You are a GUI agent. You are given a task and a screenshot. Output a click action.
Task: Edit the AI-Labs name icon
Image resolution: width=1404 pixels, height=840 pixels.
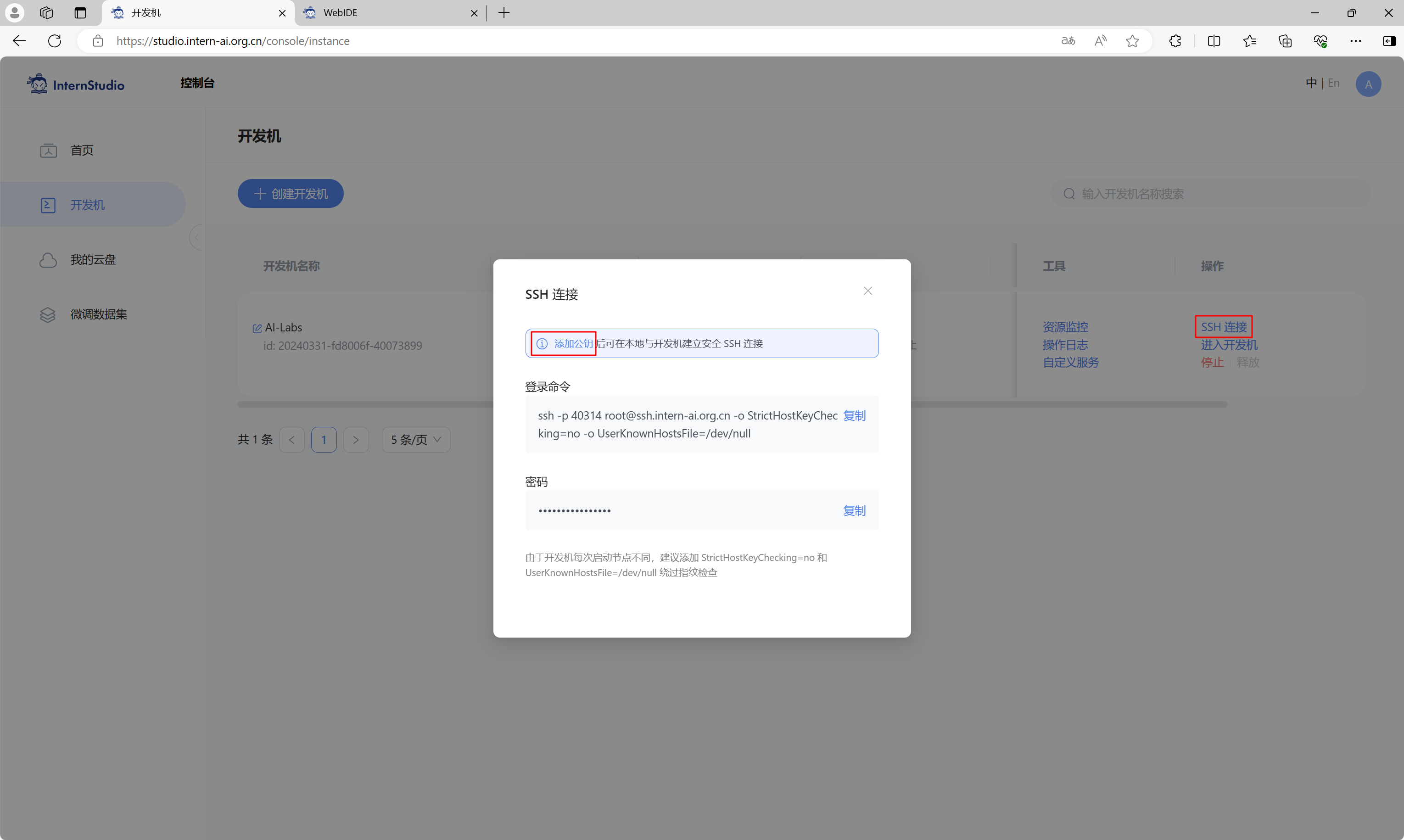coord(257,328)
